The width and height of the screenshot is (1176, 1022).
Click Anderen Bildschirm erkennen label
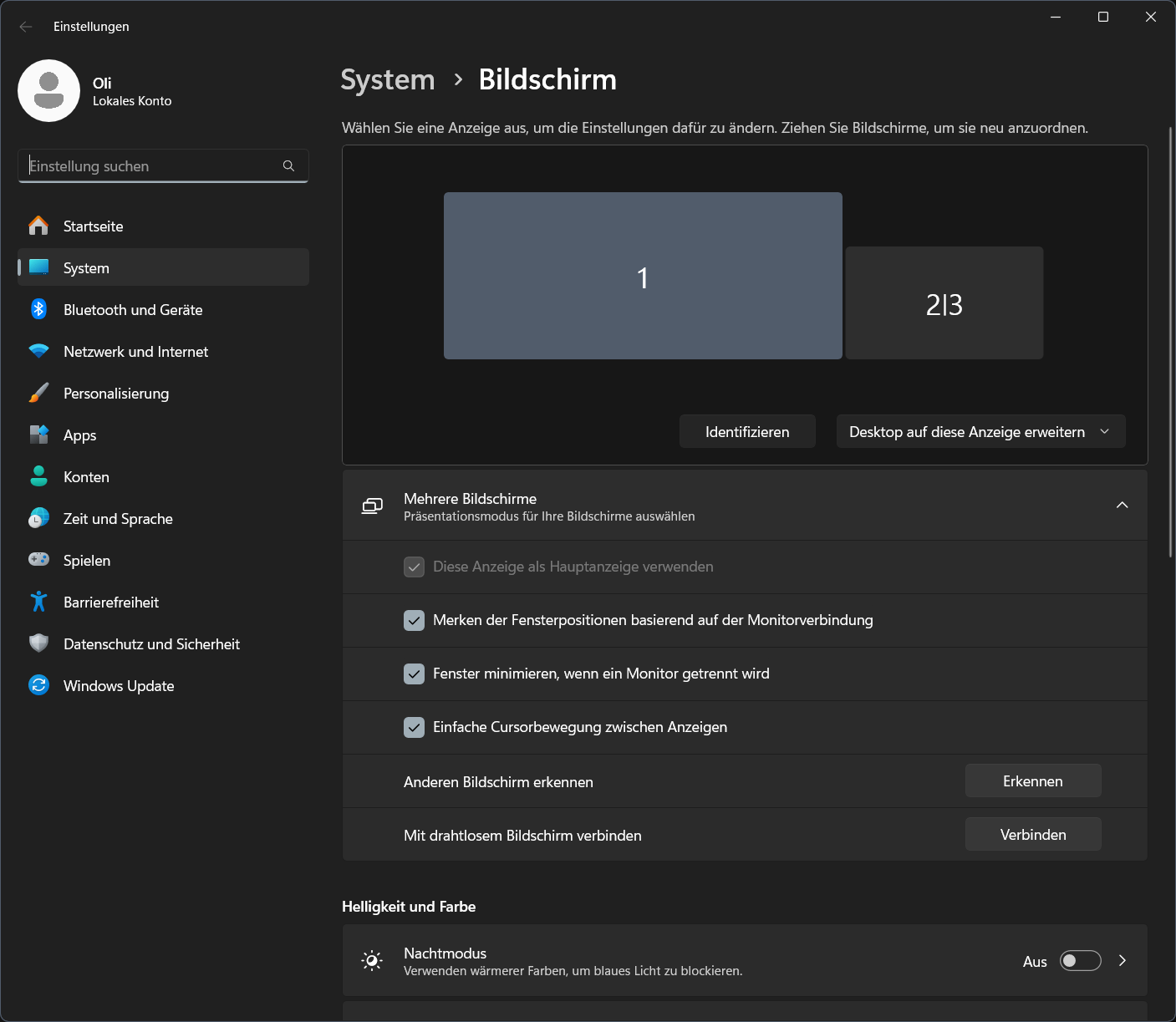click(x=498, y=782)
